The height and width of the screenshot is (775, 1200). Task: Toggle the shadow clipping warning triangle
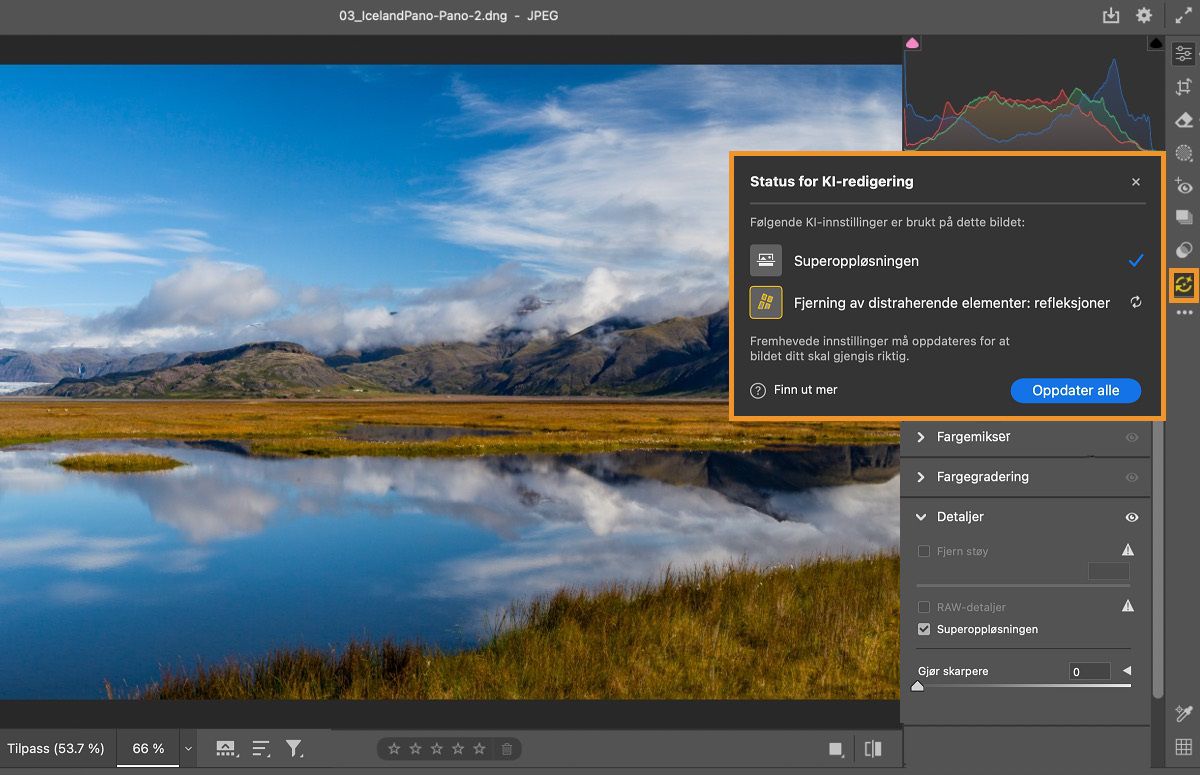point(912,43)
